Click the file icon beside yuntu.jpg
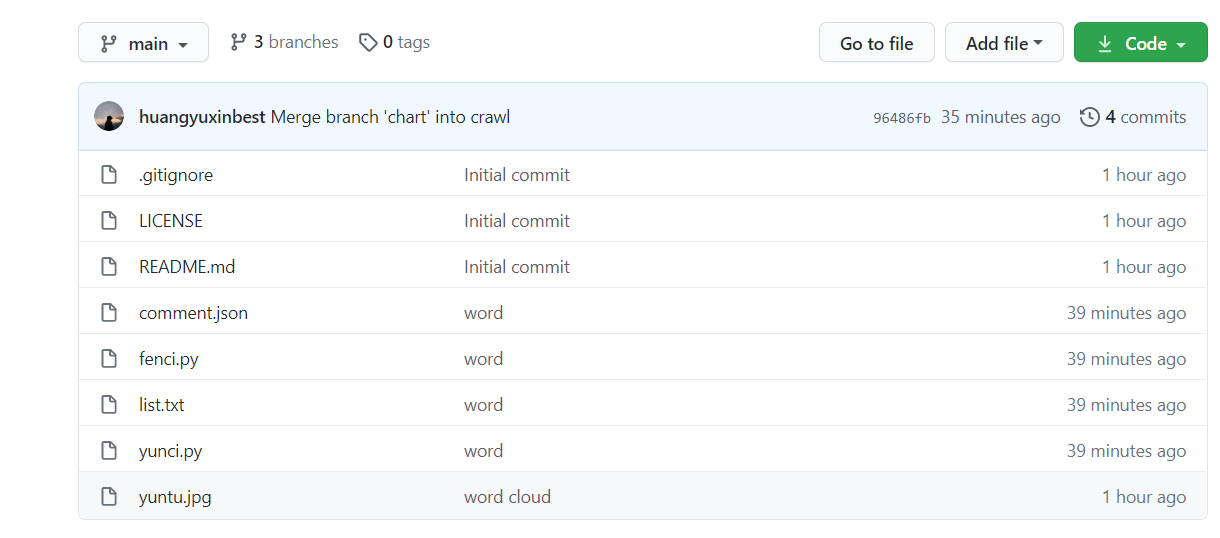Screen dimensions: 1220x538 tap(109, 497)
